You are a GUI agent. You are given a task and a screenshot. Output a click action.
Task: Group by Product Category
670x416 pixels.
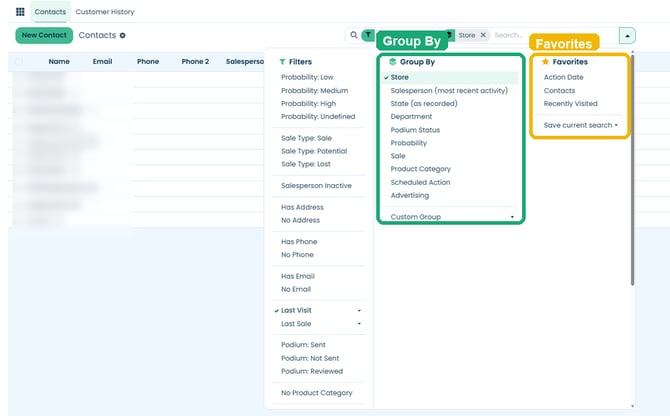[x=420, y=169]
